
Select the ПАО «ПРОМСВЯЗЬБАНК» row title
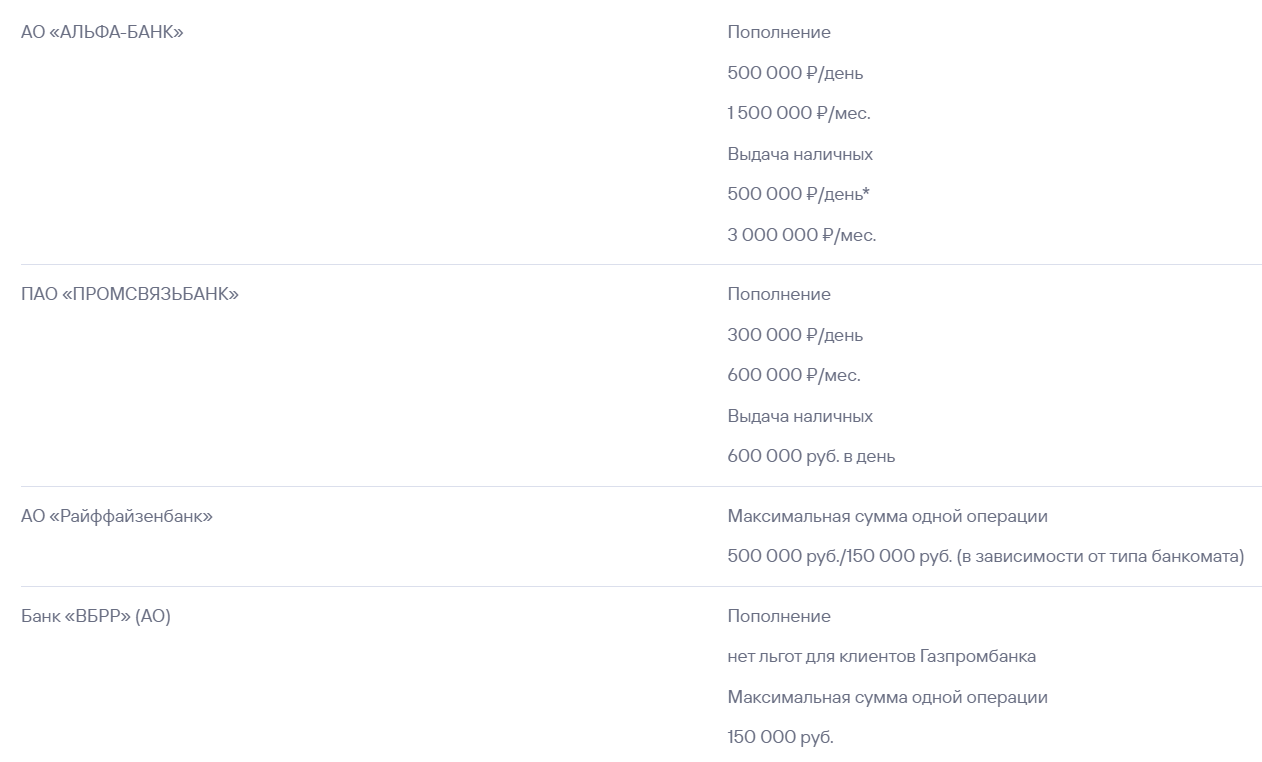130,294
